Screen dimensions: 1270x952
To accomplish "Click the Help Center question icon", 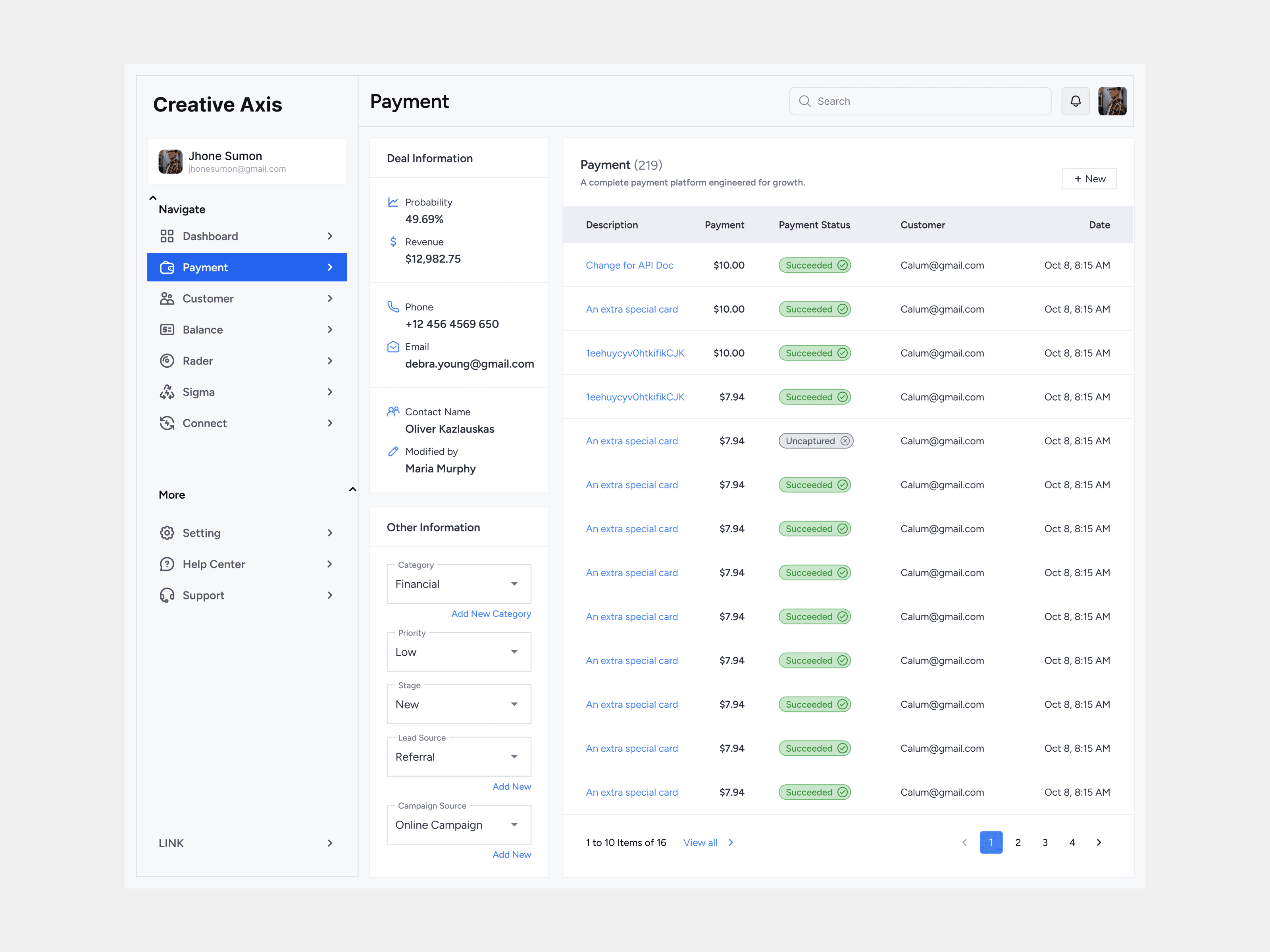I will pos(167,564).
